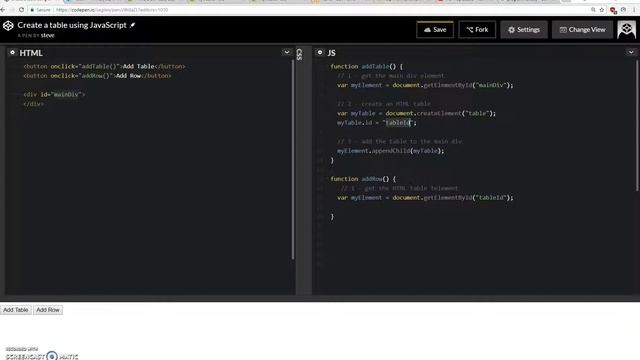640x360 pixels.
Task: Click the Add Row button line in HTML code
Action: 97,76
